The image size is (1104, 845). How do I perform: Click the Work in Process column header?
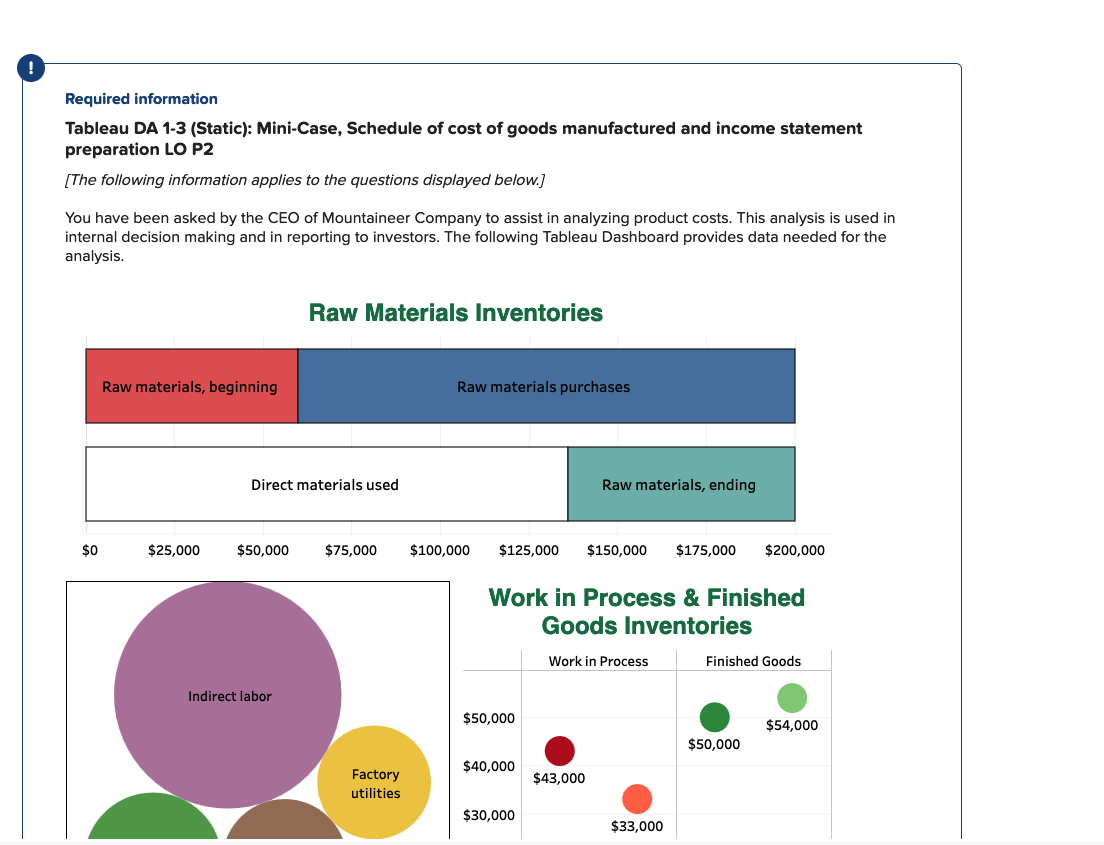pos(598,661)
